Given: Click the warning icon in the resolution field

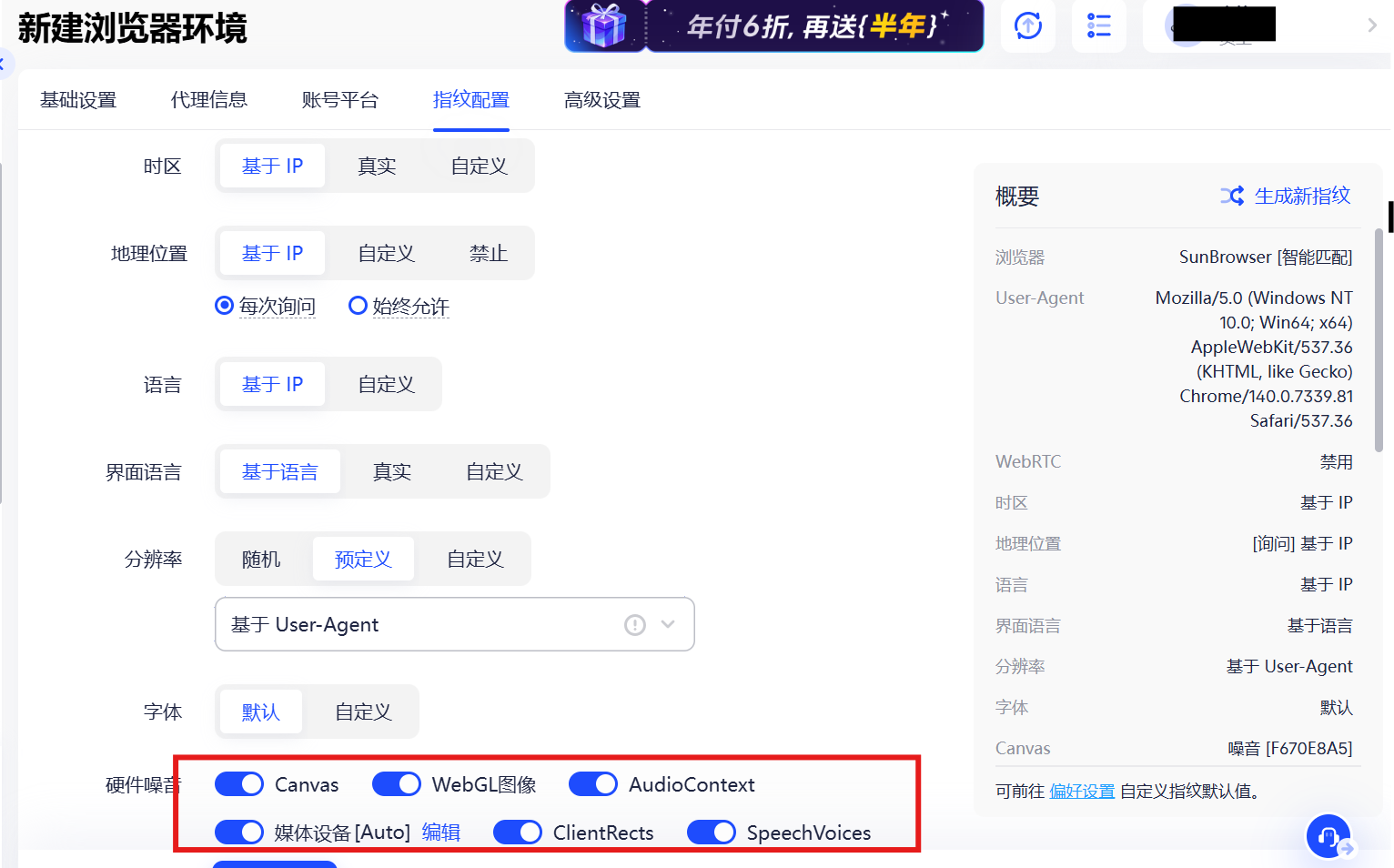Looking at the screenshot, I should [x=634, y=624].
